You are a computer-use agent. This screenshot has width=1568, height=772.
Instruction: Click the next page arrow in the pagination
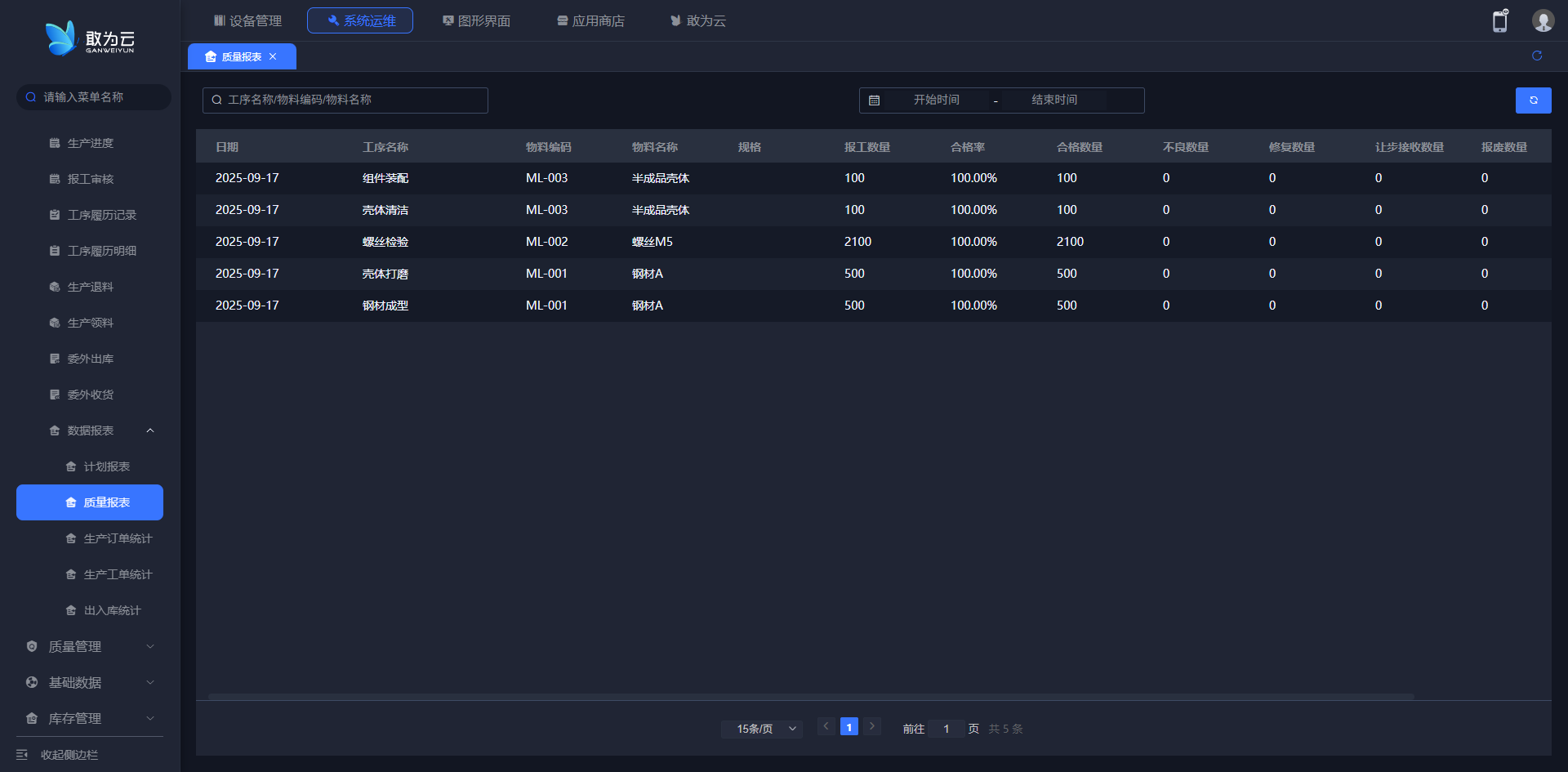coord(872,726)
